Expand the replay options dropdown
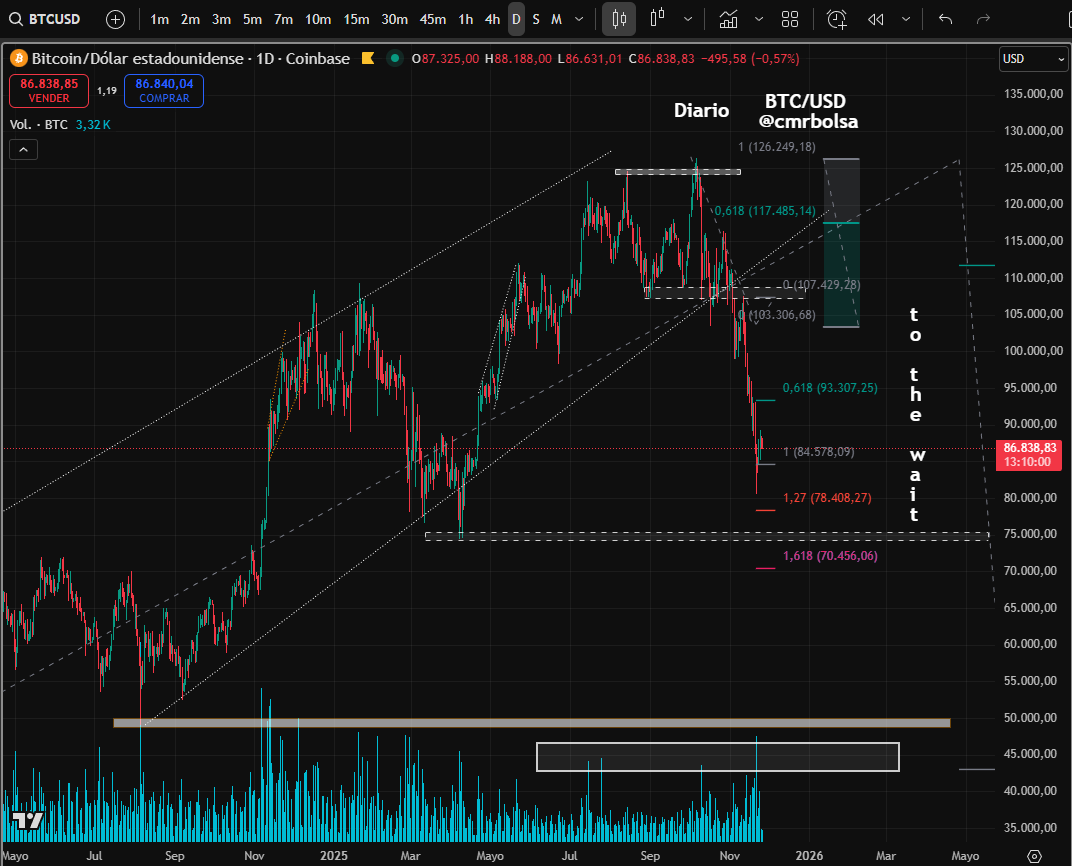This screenshot has width=1072, height=866. pos(906,19)
